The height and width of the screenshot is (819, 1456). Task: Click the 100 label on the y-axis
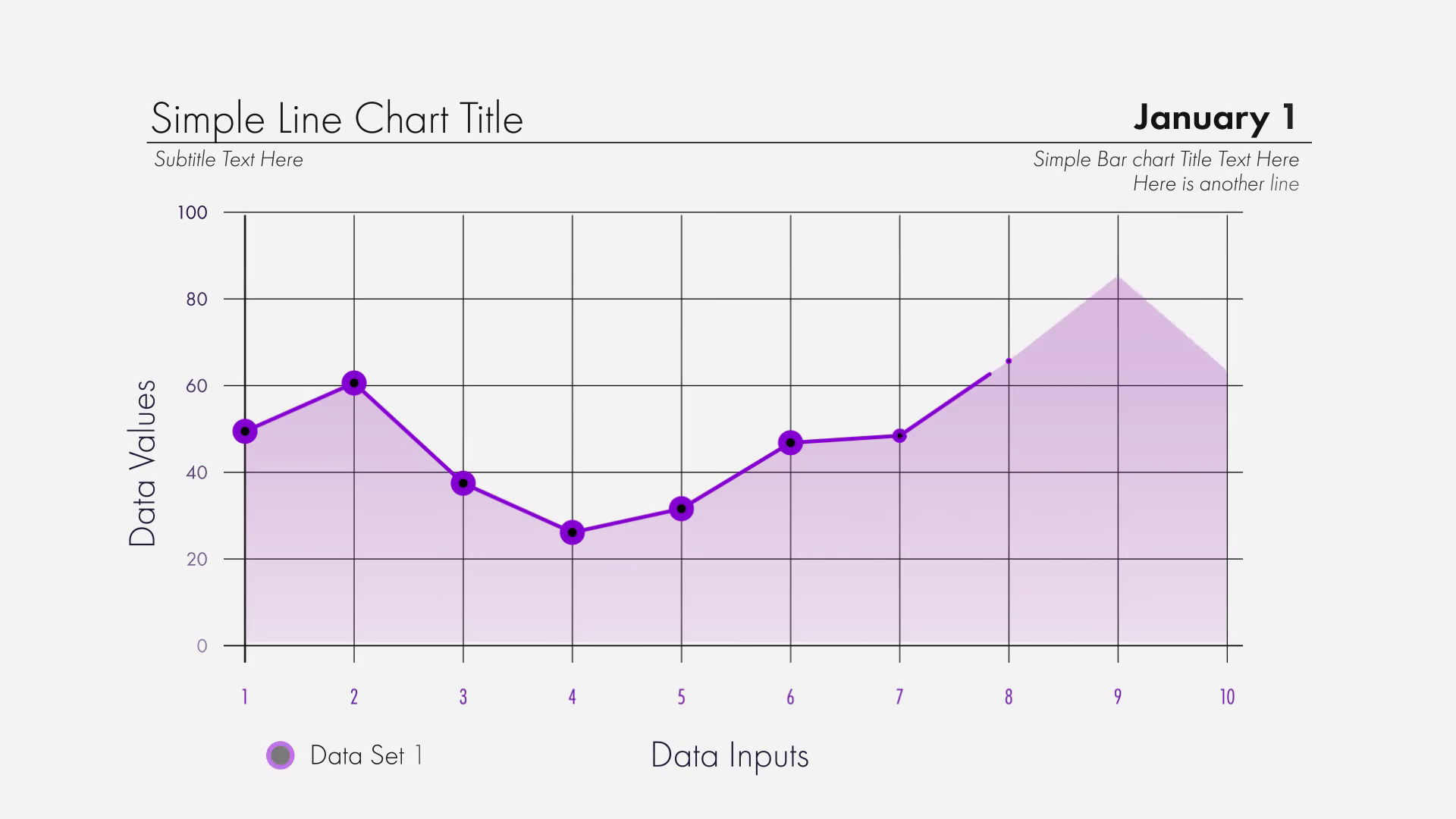193,212
